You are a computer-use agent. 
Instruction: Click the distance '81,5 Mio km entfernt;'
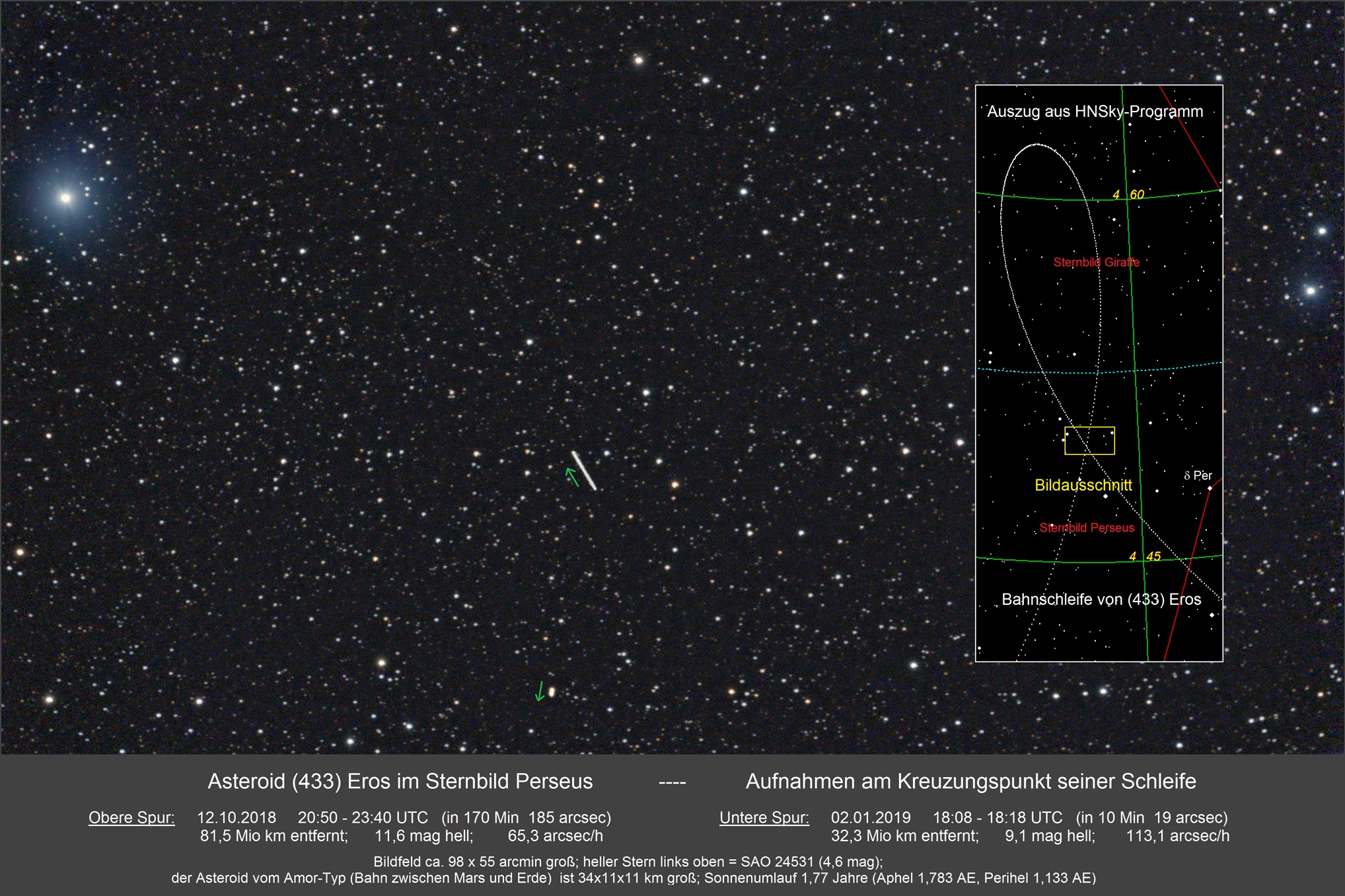point(274,836)
